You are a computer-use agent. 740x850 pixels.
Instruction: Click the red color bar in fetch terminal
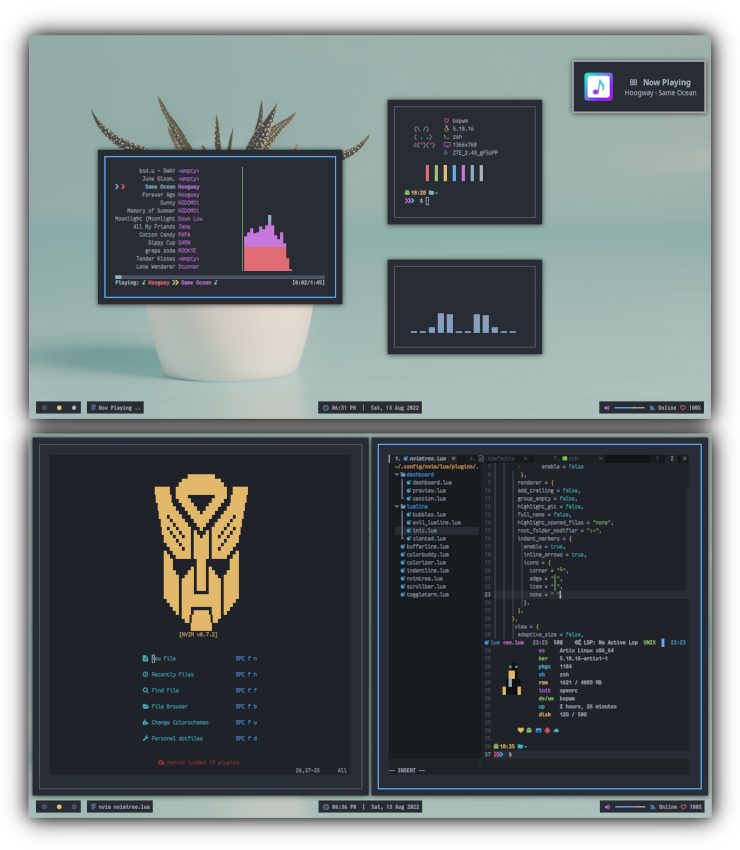427,173
